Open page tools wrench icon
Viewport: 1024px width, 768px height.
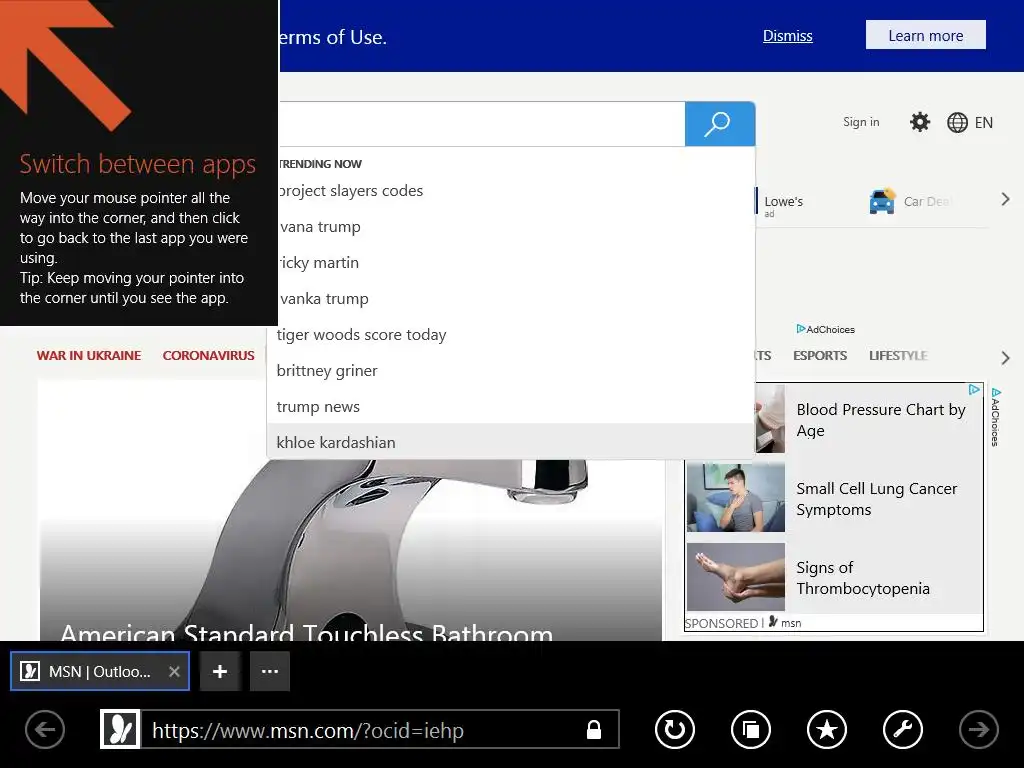(903, 729)
